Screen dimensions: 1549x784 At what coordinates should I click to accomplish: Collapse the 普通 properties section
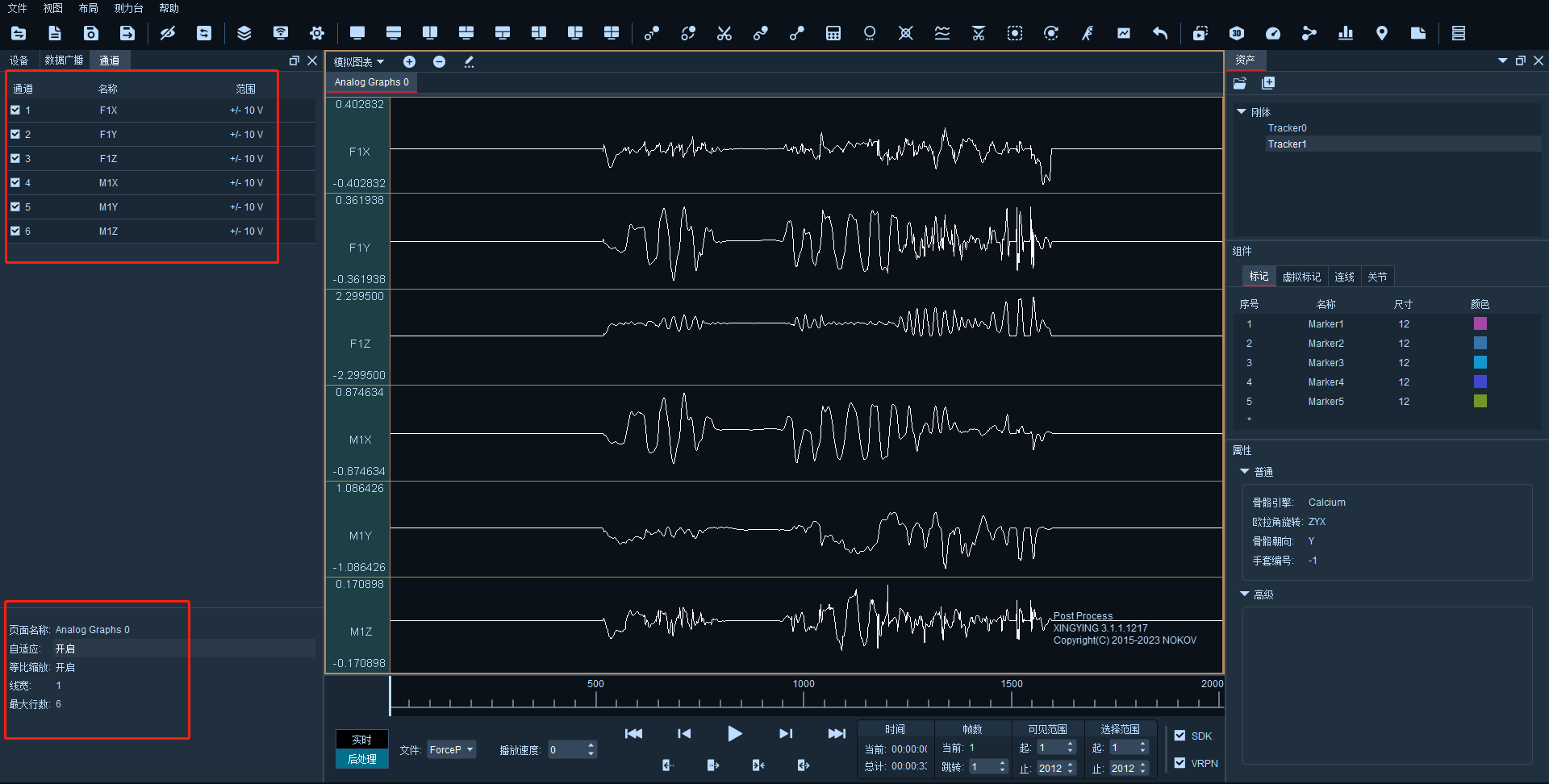1245,472
